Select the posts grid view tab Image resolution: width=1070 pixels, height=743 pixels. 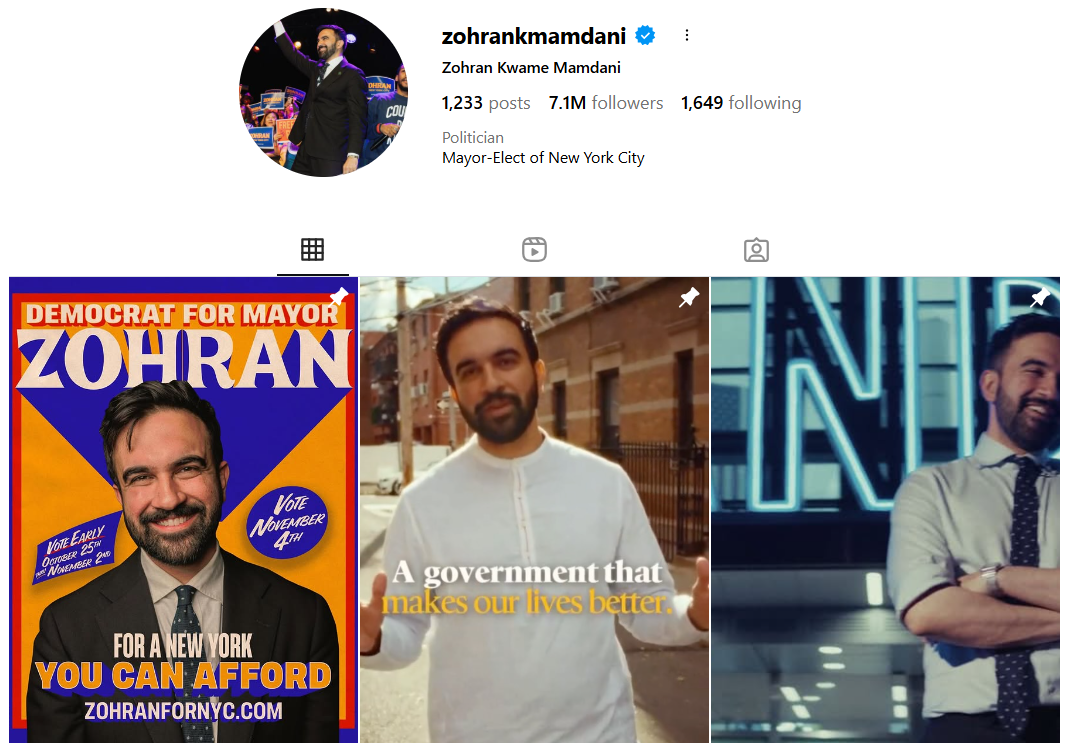point(313,250)
